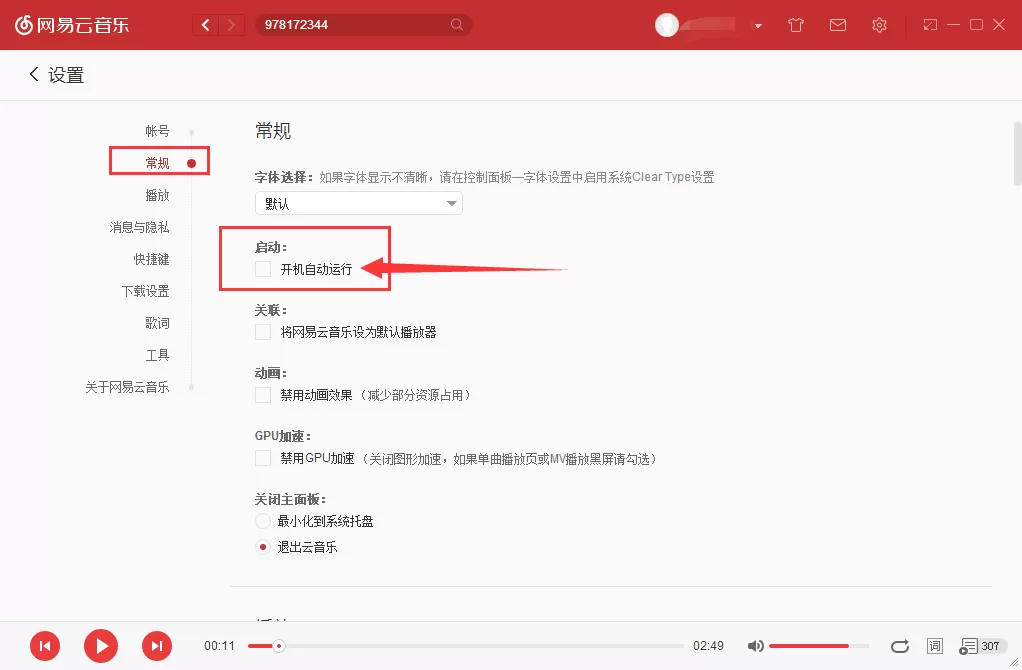Viewport: 1022px width, 670px height.
Task: Return from 设置 using back chevron
Action: click(x=34, y=74)
